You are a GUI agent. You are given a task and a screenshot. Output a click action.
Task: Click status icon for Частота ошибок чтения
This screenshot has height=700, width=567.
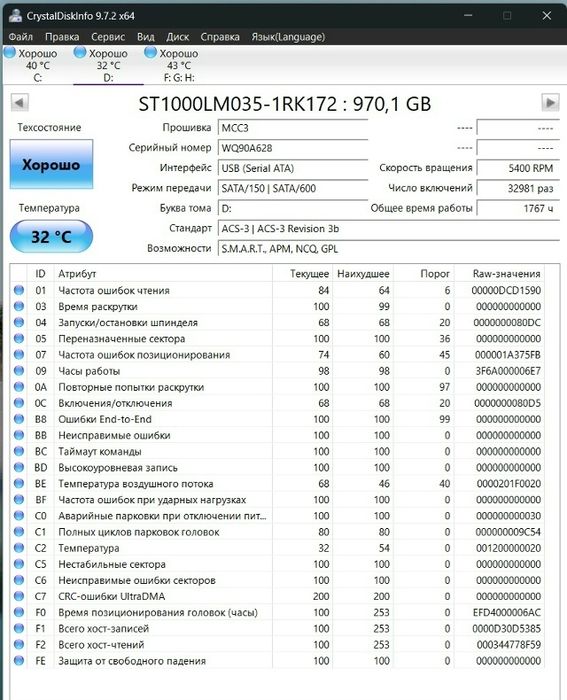tap(19, 290)
